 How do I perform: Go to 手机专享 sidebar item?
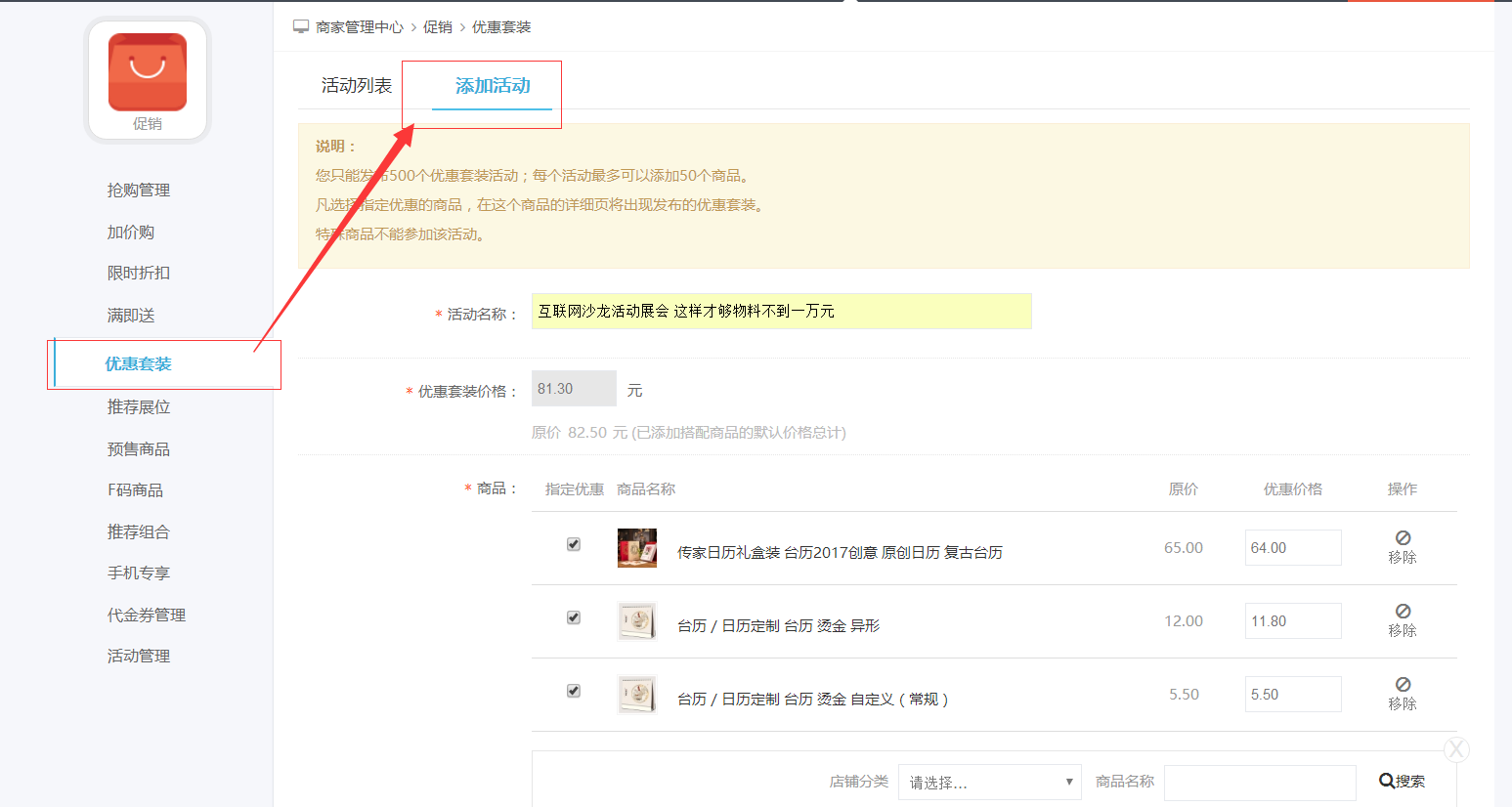tap(139, 573)
